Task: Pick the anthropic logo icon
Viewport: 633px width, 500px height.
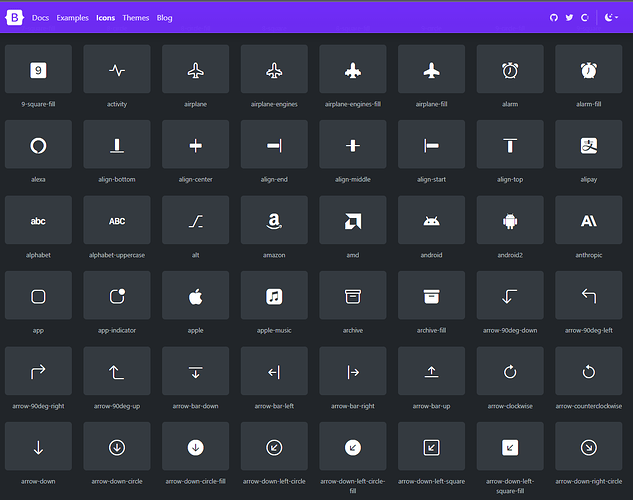Action: tap(589, 220)
